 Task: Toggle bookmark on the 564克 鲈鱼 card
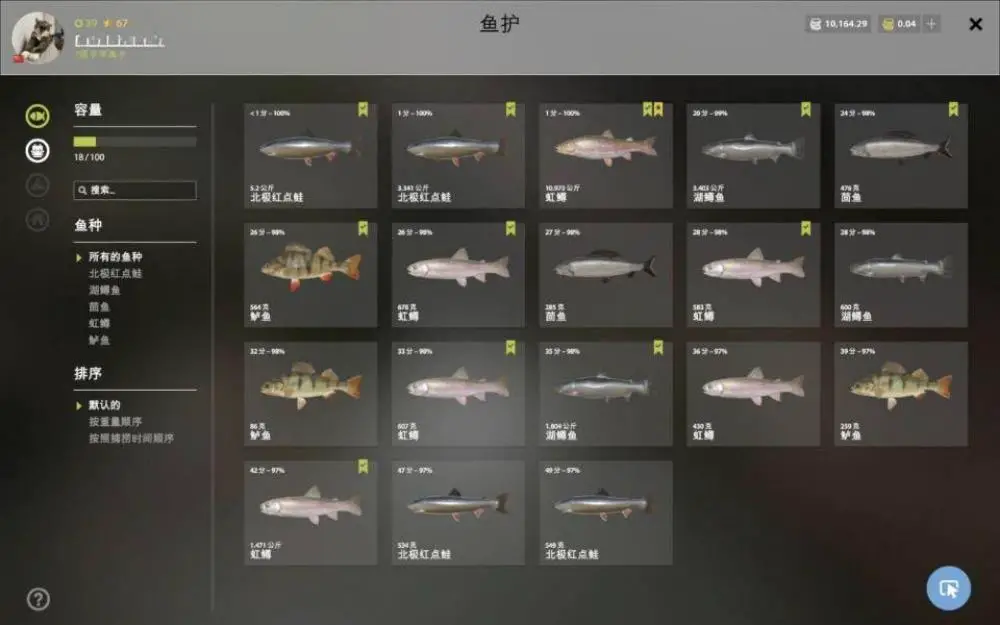363,228
